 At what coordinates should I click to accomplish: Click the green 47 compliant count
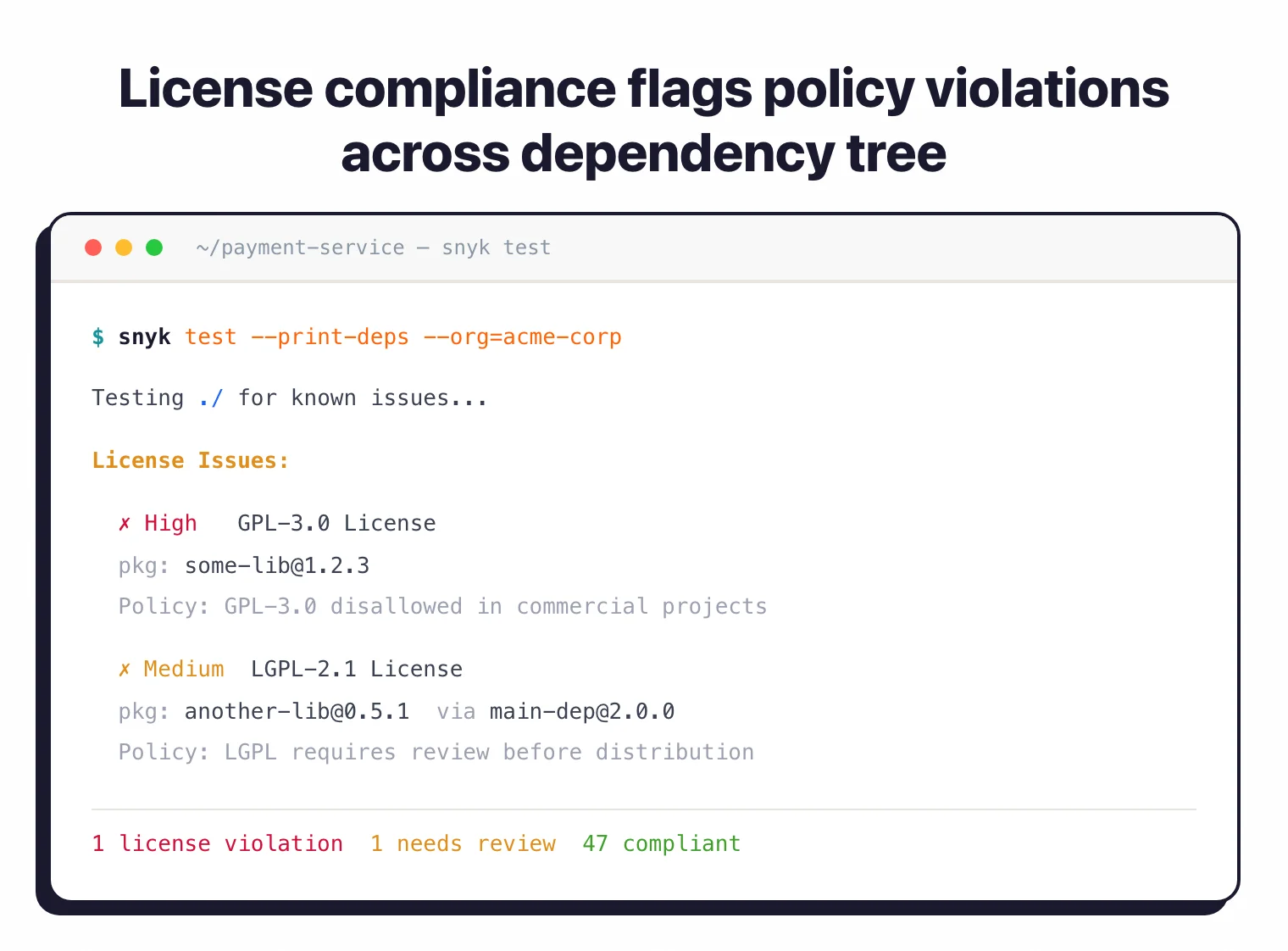(661, 843)
